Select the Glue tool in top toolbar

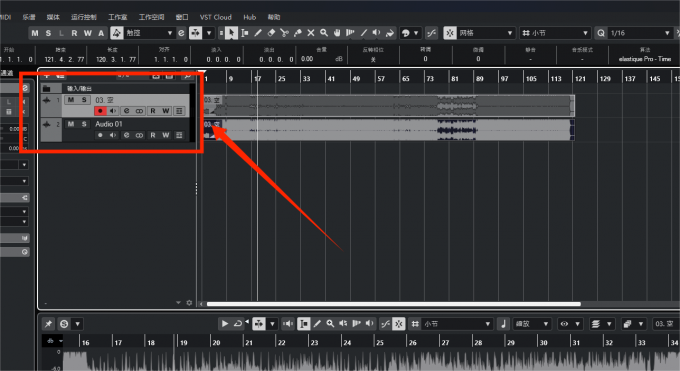coord(298,33)
